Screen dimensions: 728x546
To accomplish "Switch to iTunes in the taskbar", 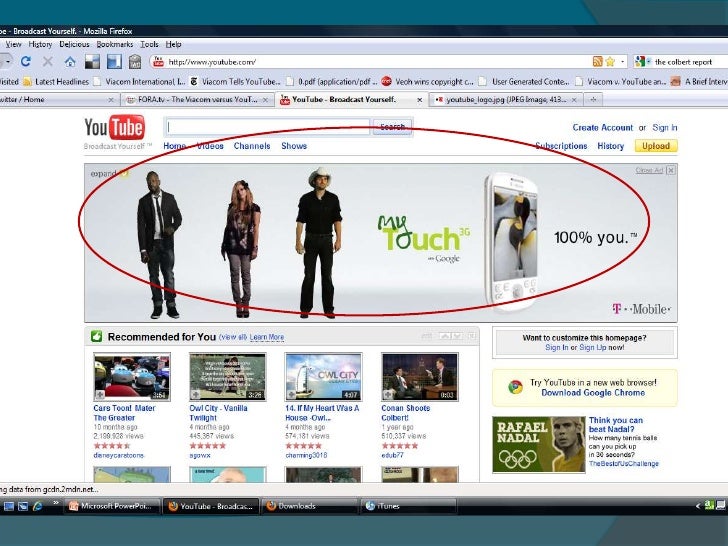I will (409, 506).
